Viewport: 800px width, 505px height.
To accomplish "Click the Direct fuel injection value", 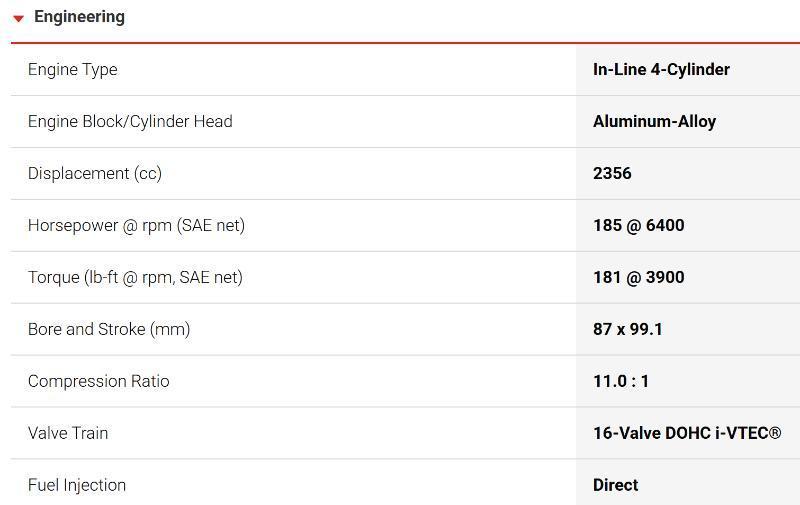I will (x=615, y=486).
